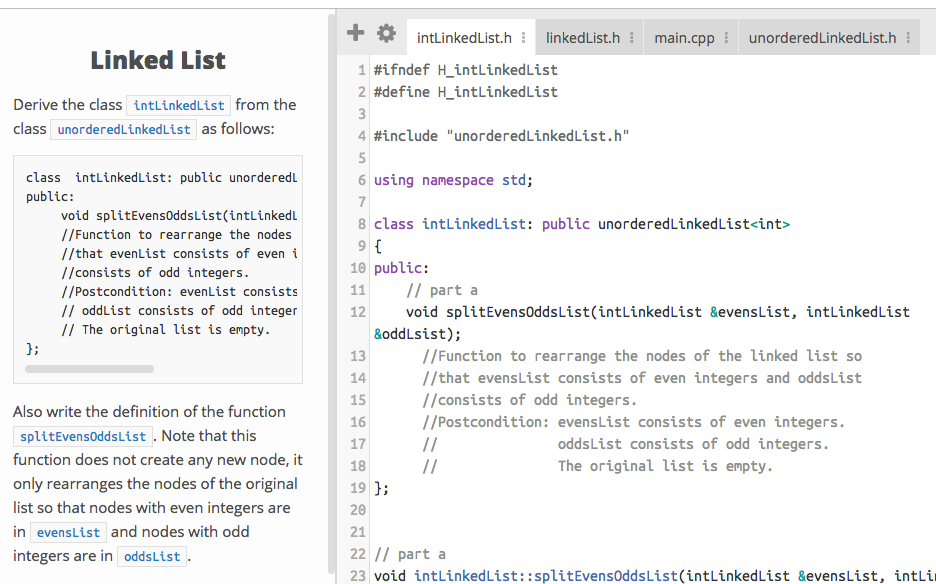Open editor settings with the gear icon
The height and width of the screenshot is (584, 936).
[x=386, y=32]
